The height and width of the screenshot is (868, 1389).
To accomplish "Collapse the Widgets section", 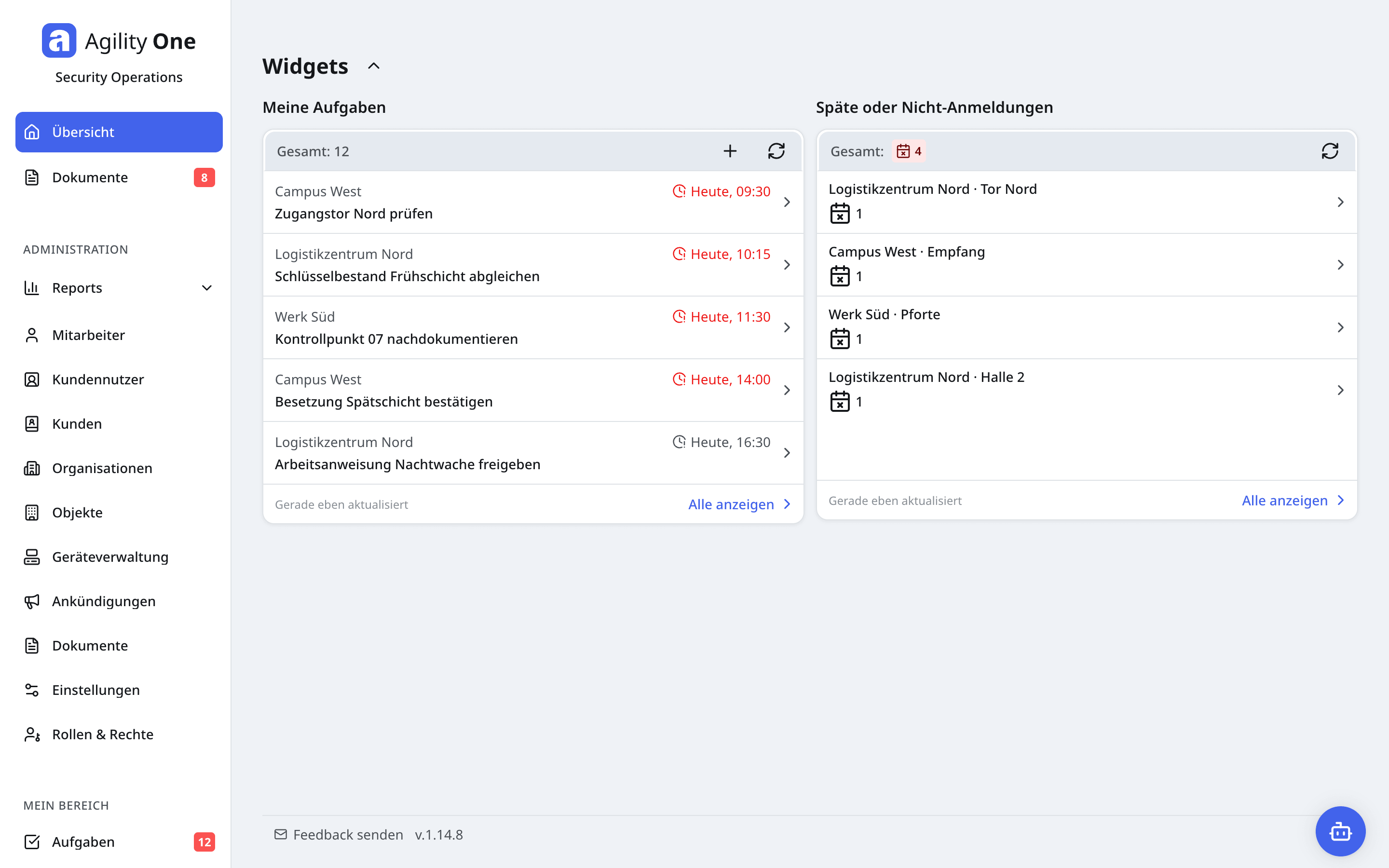I will tap(374, 66).
